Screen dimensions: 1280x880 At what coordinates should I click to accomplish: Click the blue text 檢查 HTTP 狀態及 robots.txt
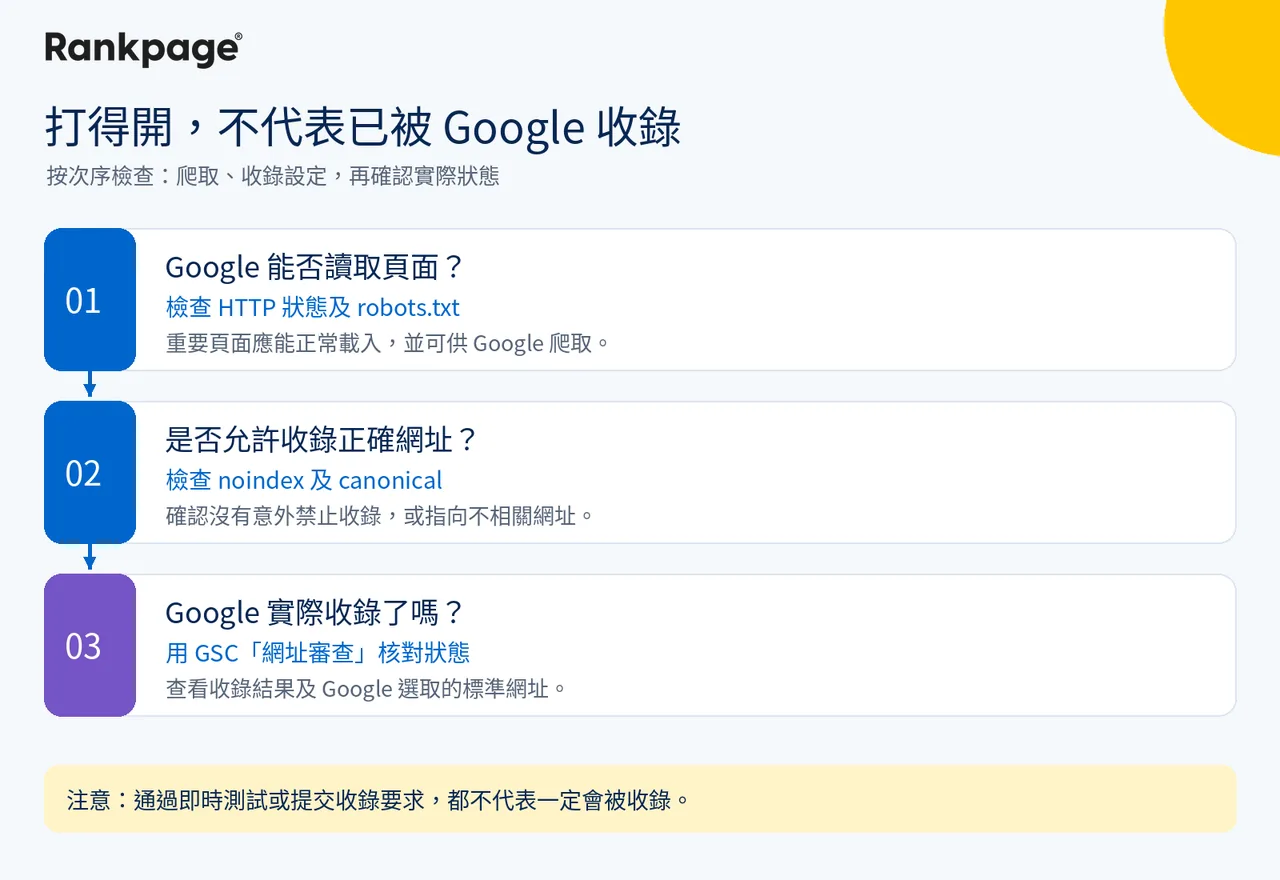pos(313,307)
